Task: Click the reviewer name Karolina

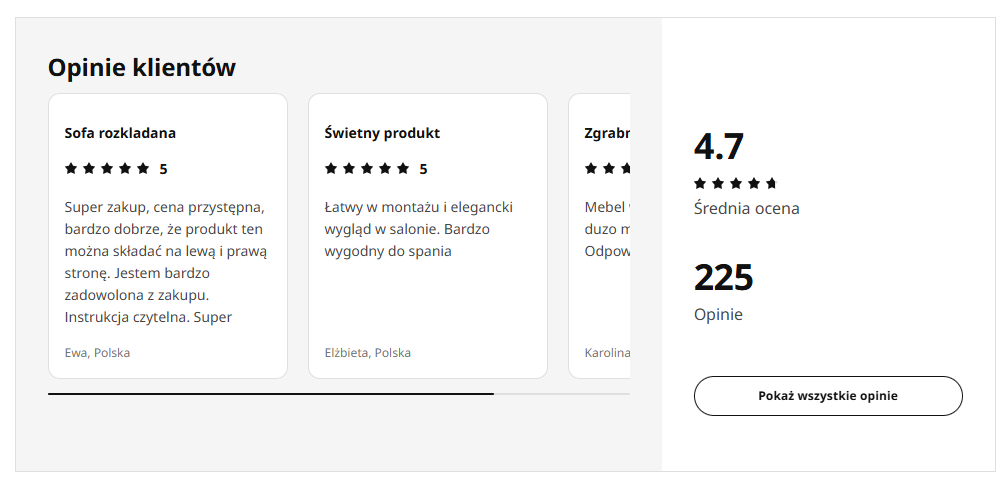Action: (607, 353)
